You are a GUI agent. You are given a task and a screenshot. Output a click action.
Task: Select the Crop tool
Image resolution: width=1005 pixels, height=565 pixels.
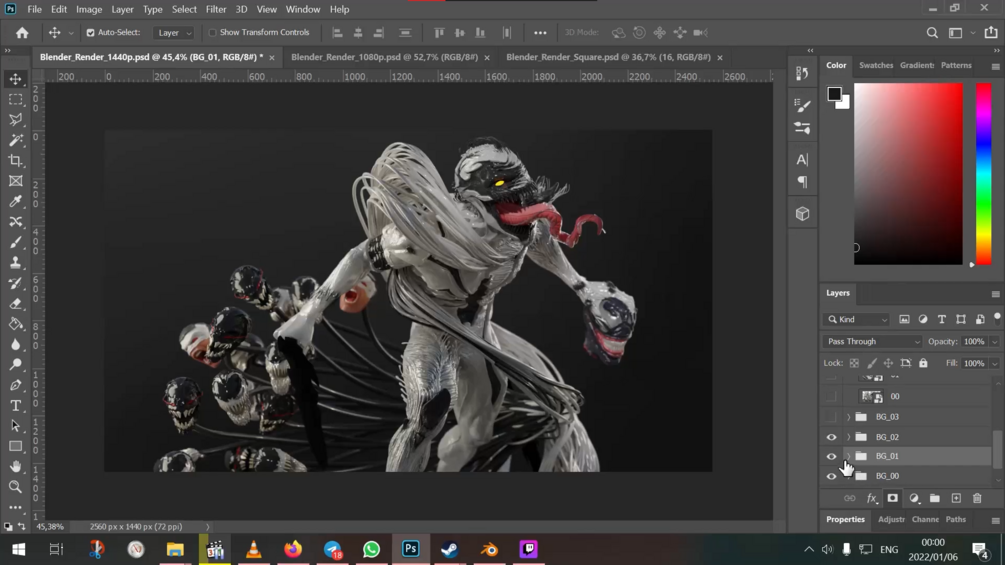(16, 161)
